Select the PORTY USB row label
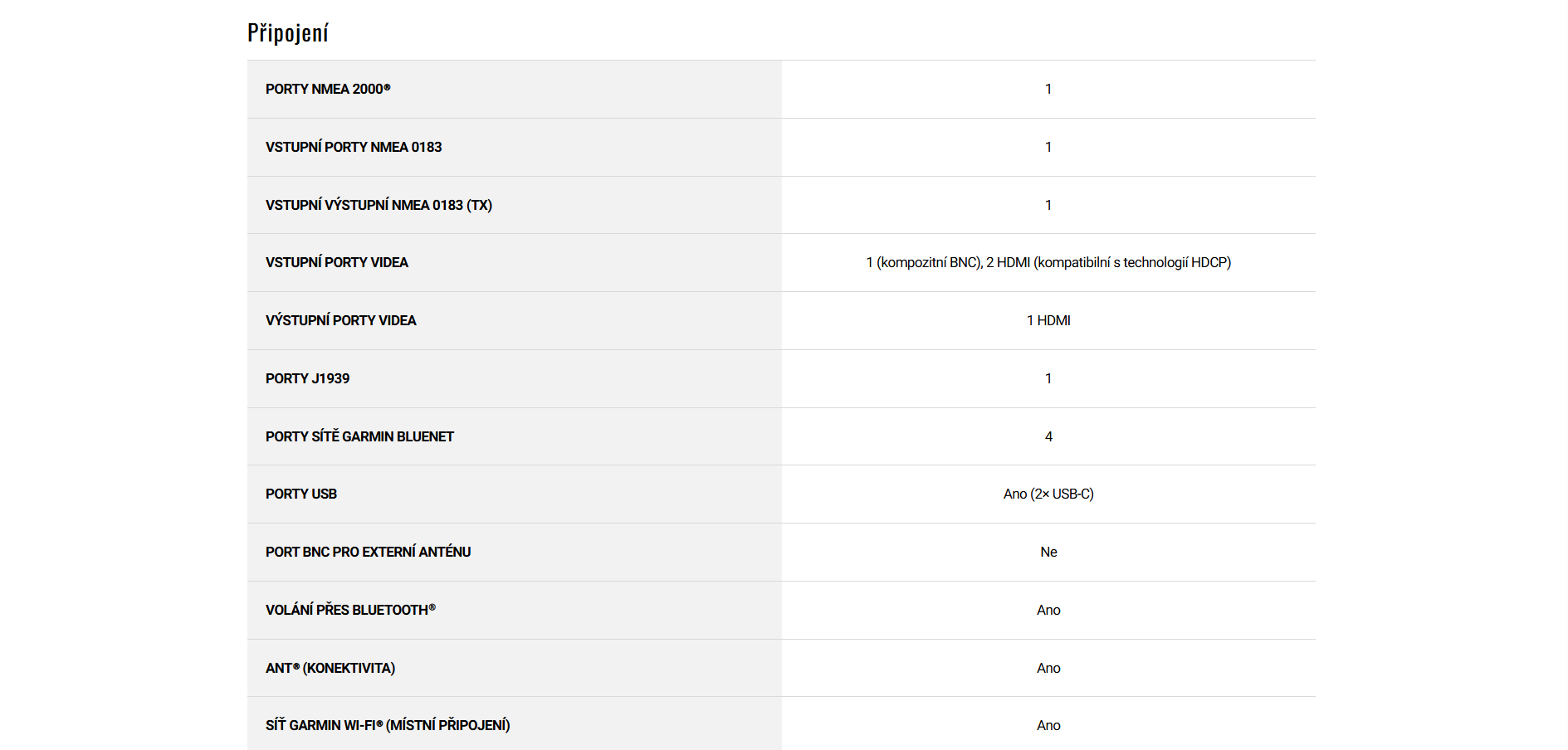 click(x=301, y=494)
